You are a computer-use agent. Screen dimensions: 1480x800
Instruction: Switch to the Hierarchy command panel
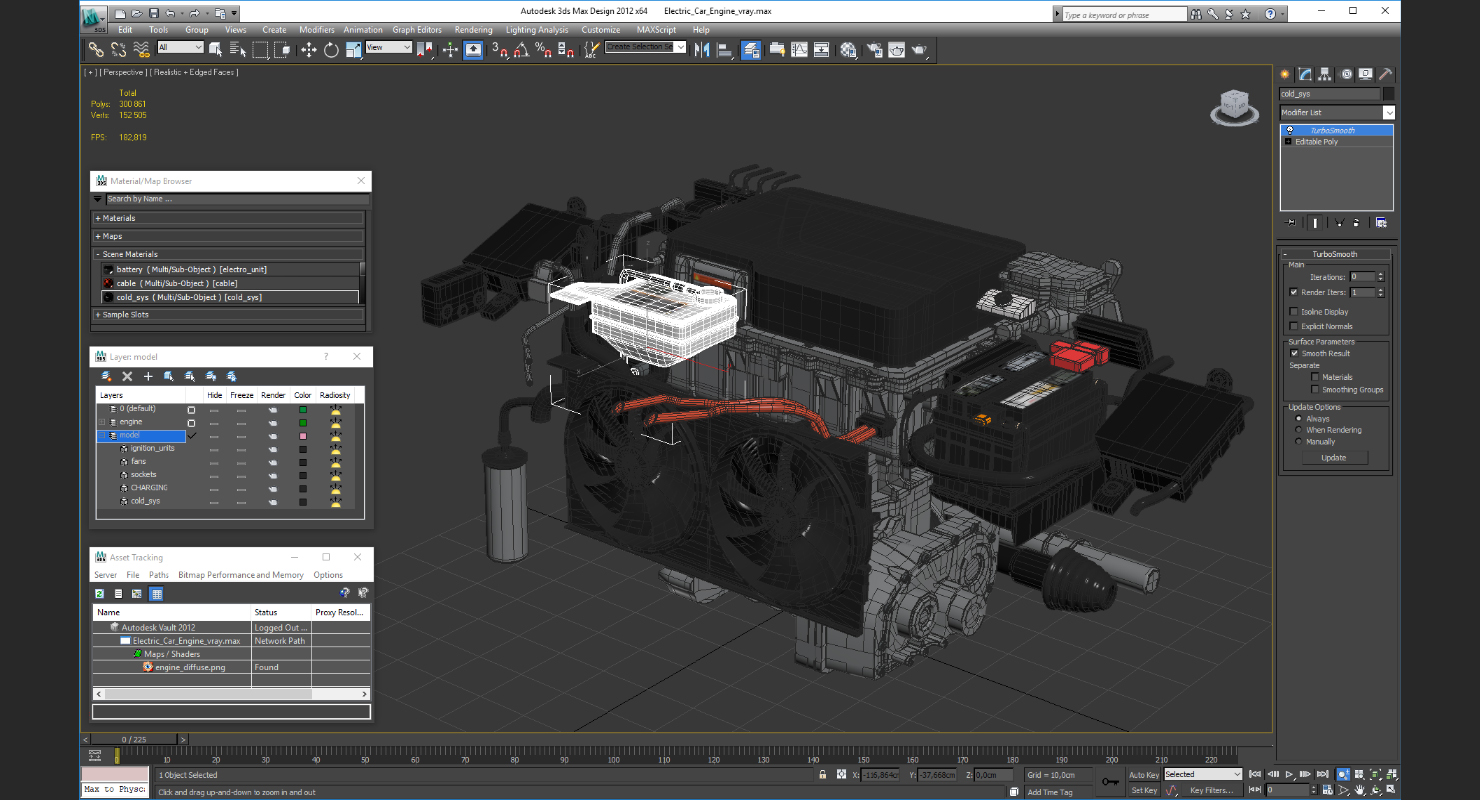(x=1325, y=74)
